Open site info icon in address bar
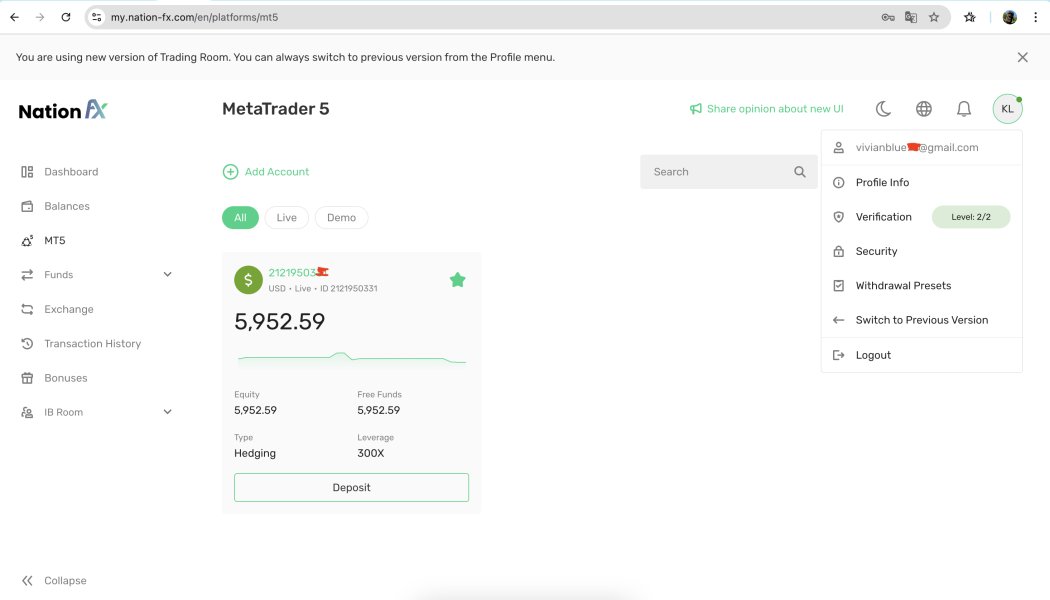 point(97,17)
